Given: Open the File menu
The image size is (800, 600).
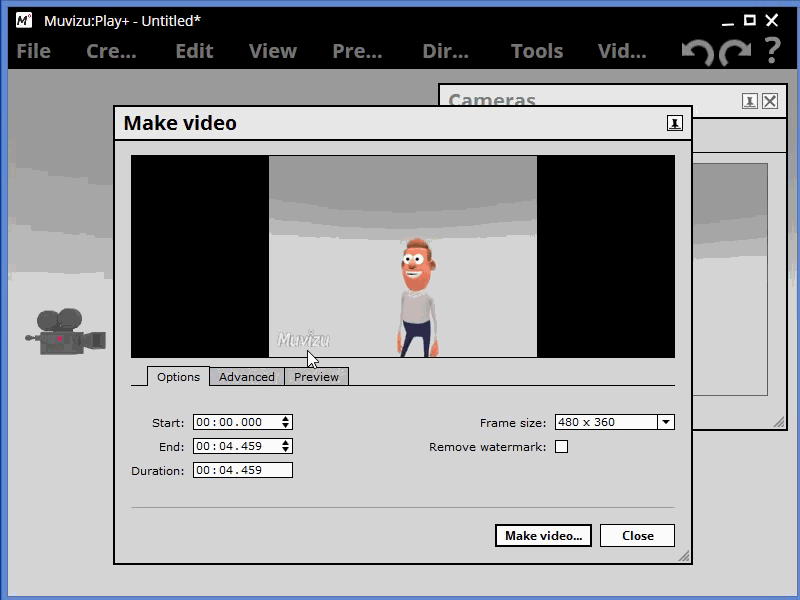Looking at the screenshot, I should [x=34, y=51].
